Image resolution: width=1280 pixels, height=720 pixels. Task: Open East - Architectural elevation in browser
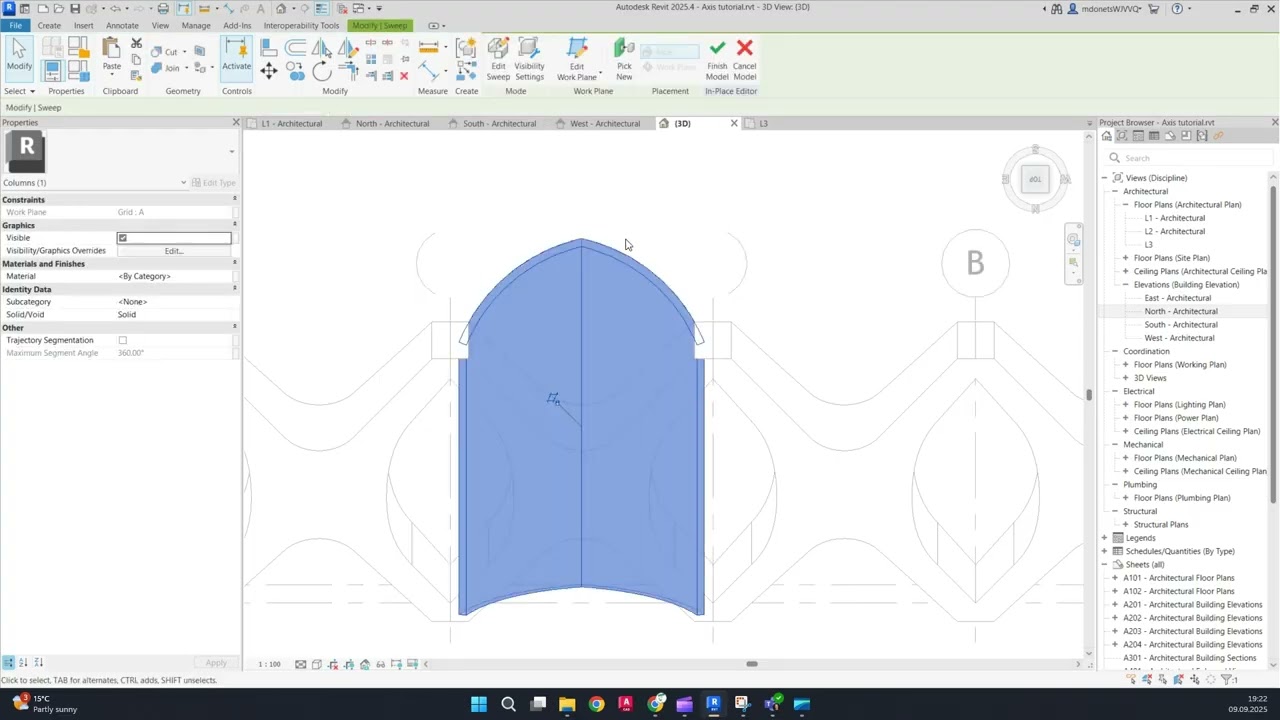point(1177,298)
